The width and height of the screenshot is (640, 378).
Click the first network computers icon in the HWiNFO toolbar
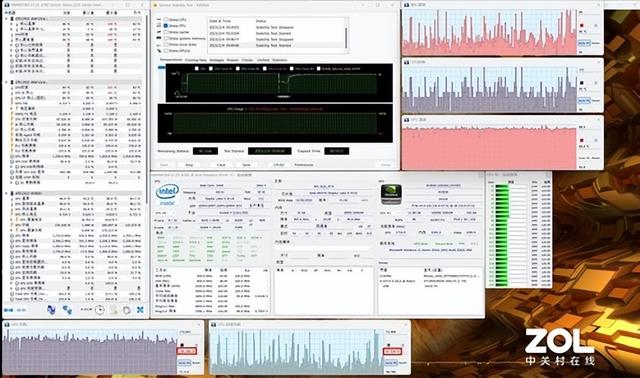pyautogui.click(x=51, y=310)
